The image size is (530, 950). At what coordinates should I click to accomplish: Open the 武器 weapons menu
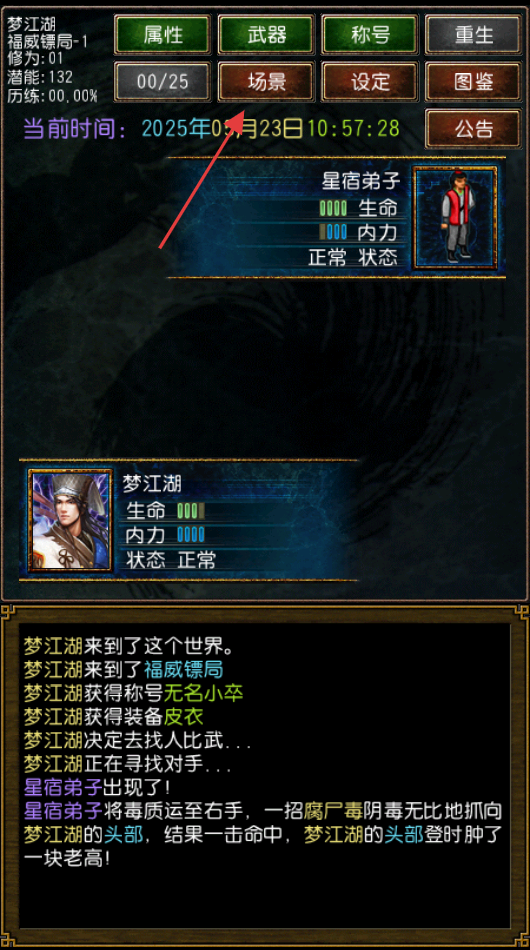(267, 35)
